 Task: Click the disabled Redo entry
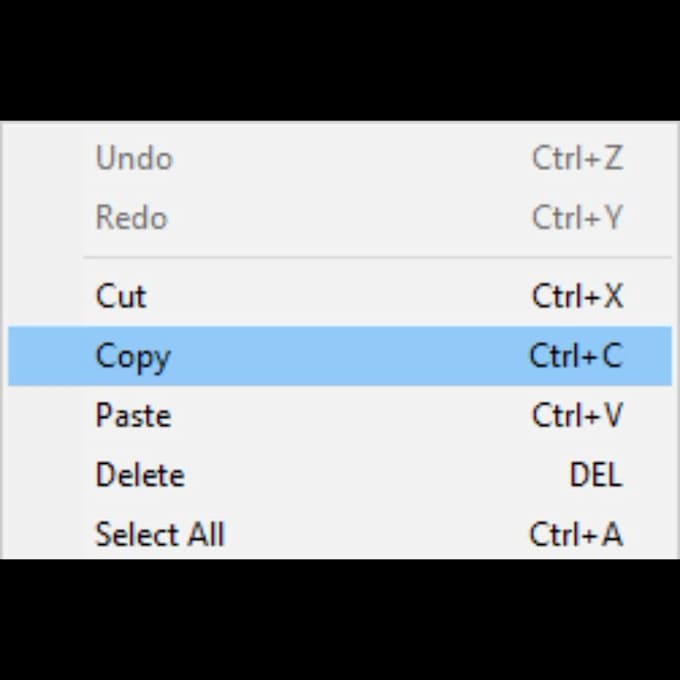(131, 218)
